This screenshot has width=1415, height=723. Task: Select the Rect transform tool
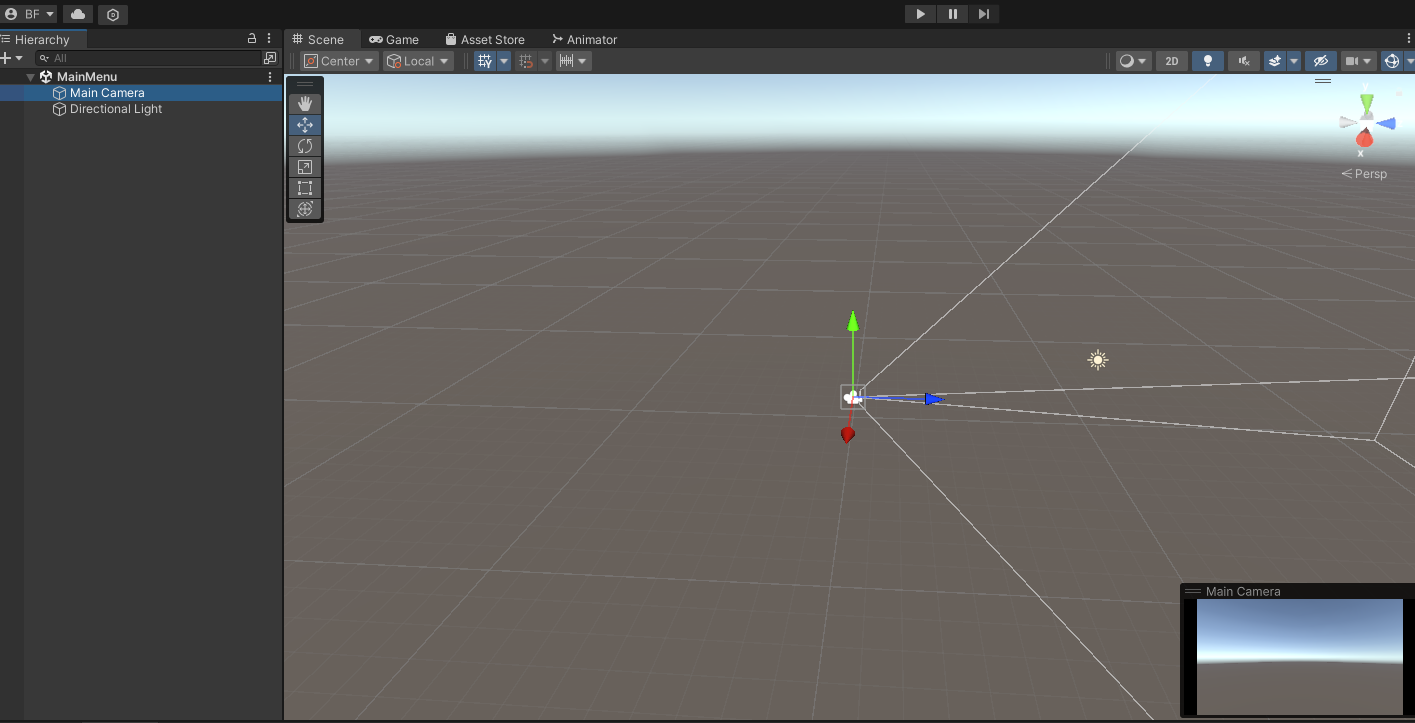pos(305,187)
